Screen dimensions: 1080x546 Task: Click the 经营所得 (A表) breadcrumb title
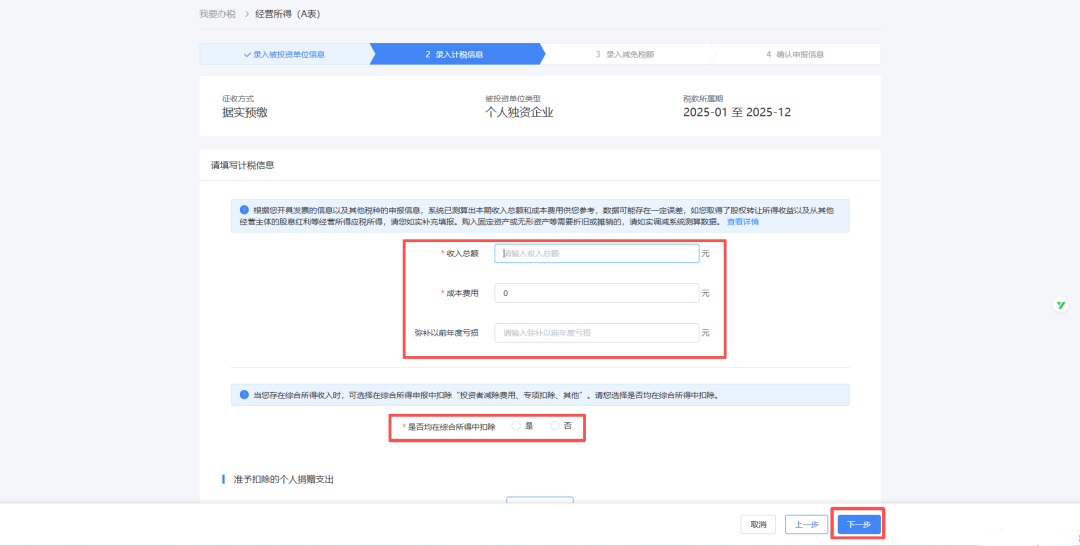coord(287,14)
